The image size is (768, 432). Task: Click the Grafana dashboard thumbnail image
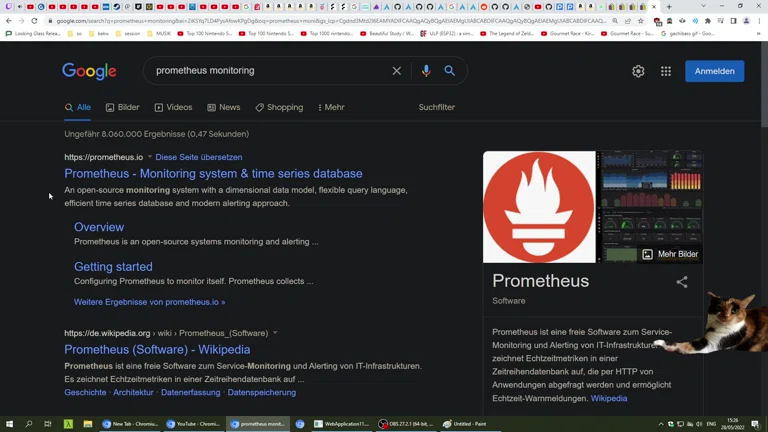[x=650, y=179]
